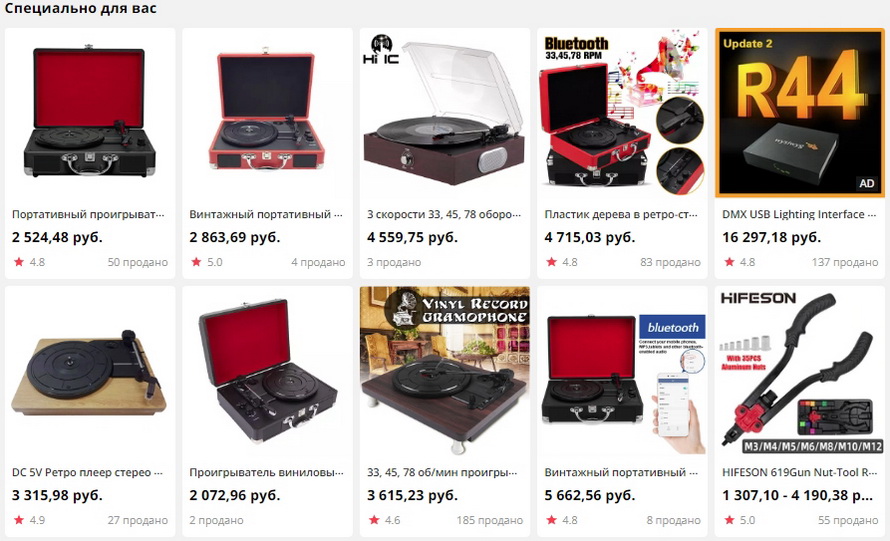This screenshot has width=890, height=541.
Task: Click the price 2 072,96 руб.
Action: pos(235,495)
